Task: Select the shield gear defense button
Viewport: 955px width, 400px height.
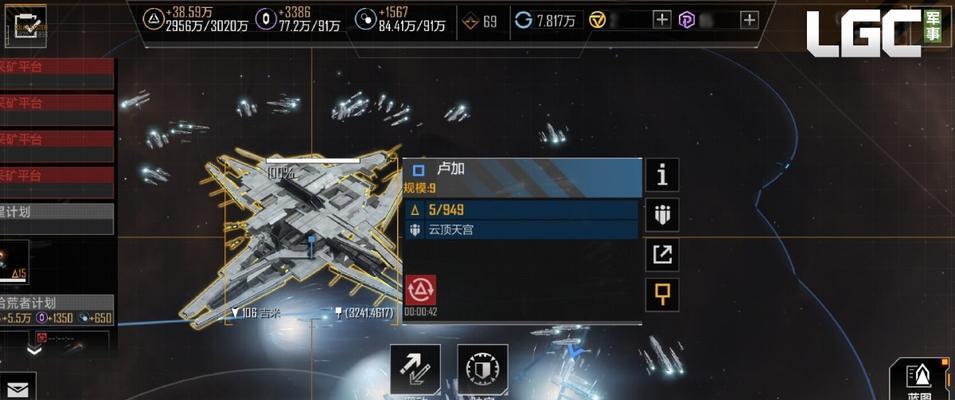Action: tap(482, 370)
